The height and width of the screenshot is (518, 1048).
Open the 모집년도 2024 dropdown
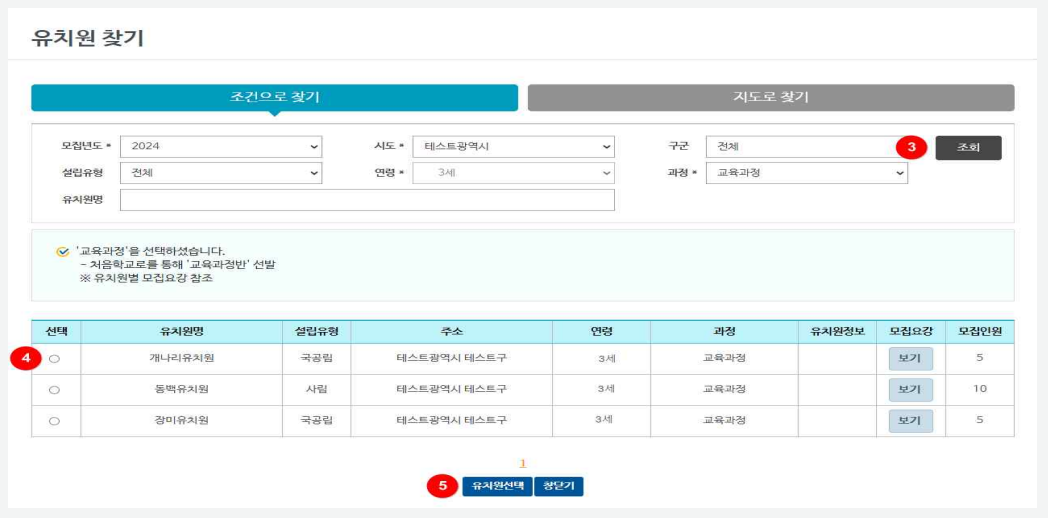pos(221,146)
